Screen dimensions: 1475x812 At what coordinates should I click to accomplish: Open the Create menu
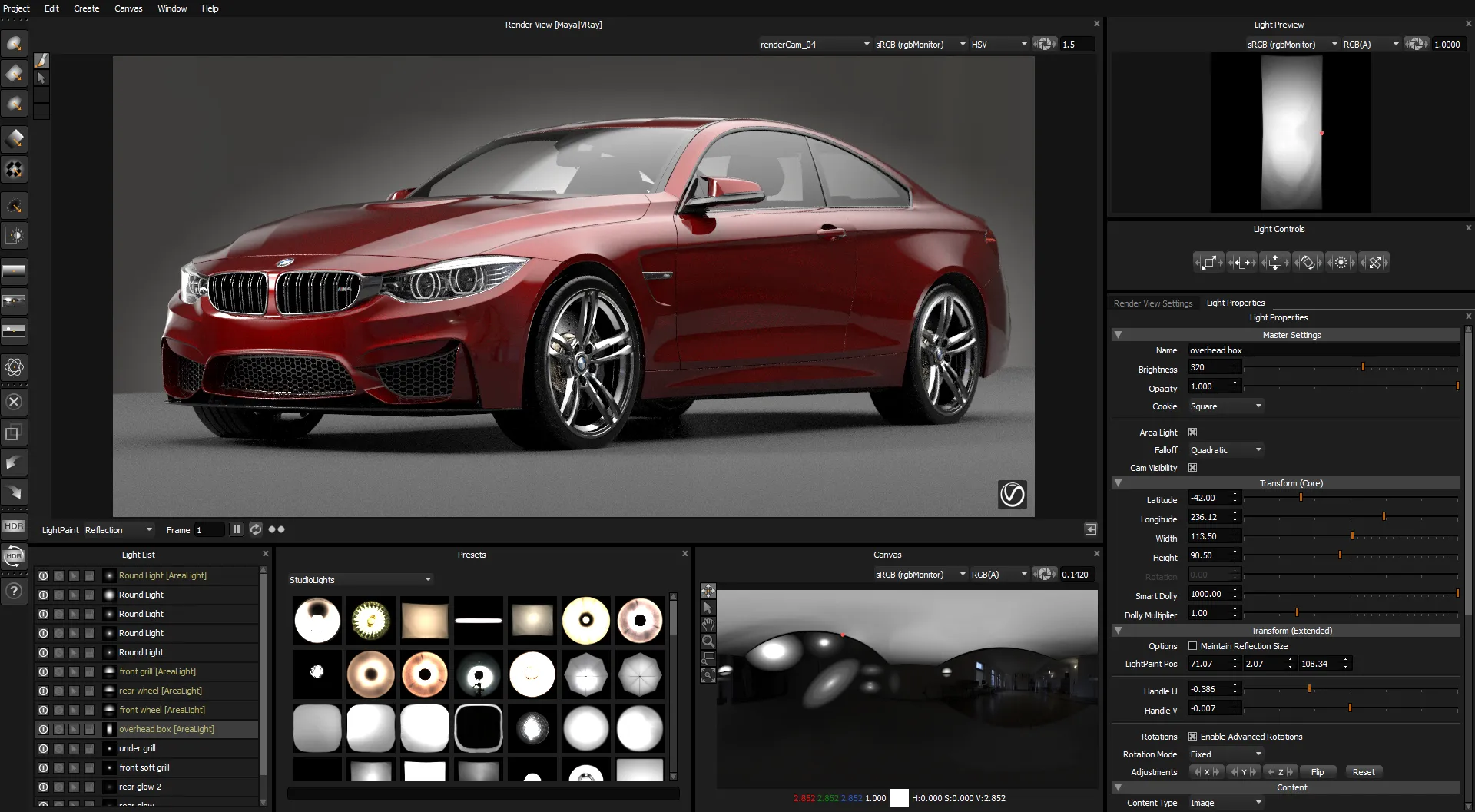coord(86,8)
